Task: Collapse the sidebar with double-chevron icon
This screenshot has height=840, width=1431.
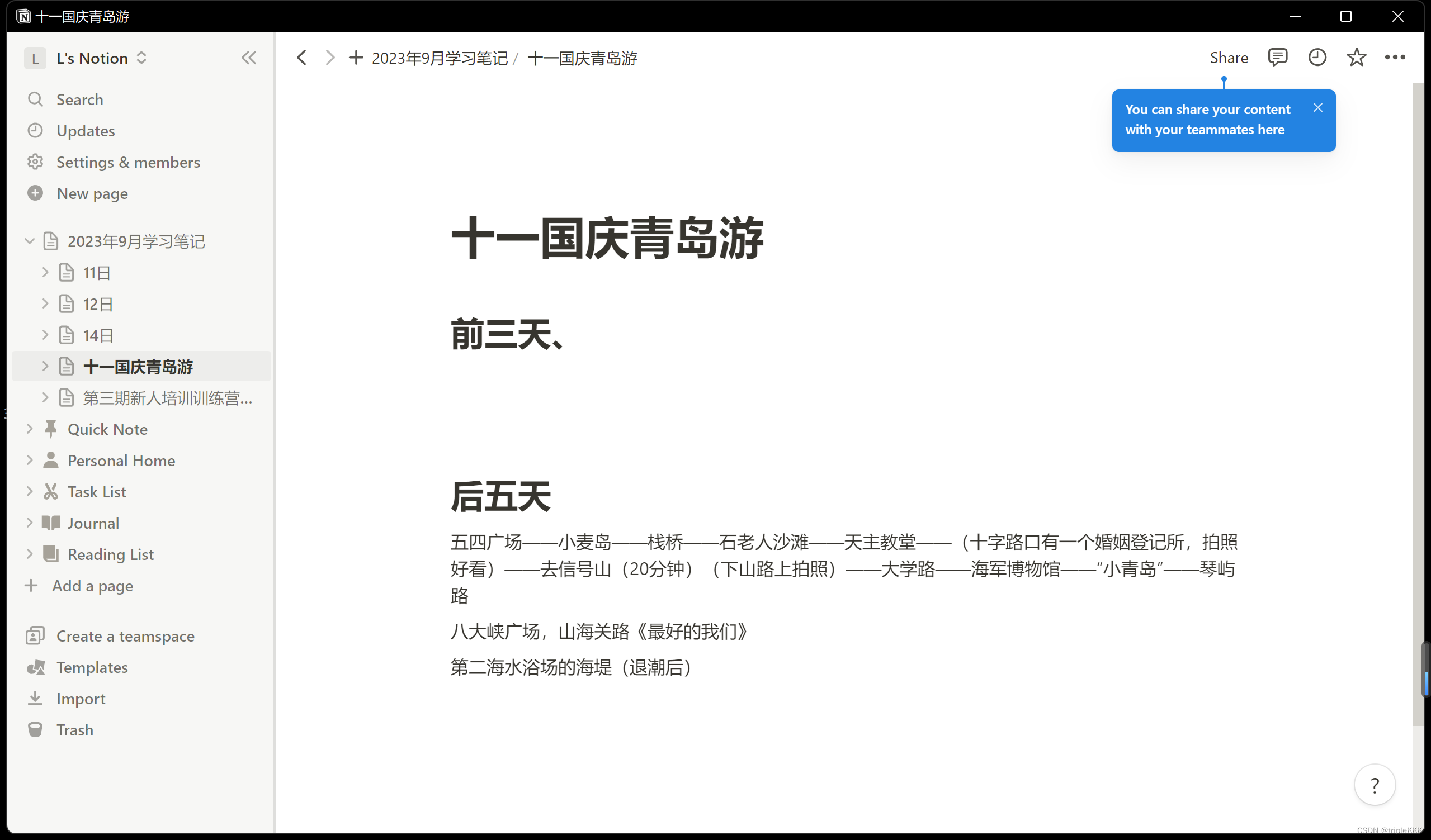Action: click(249, 58)
